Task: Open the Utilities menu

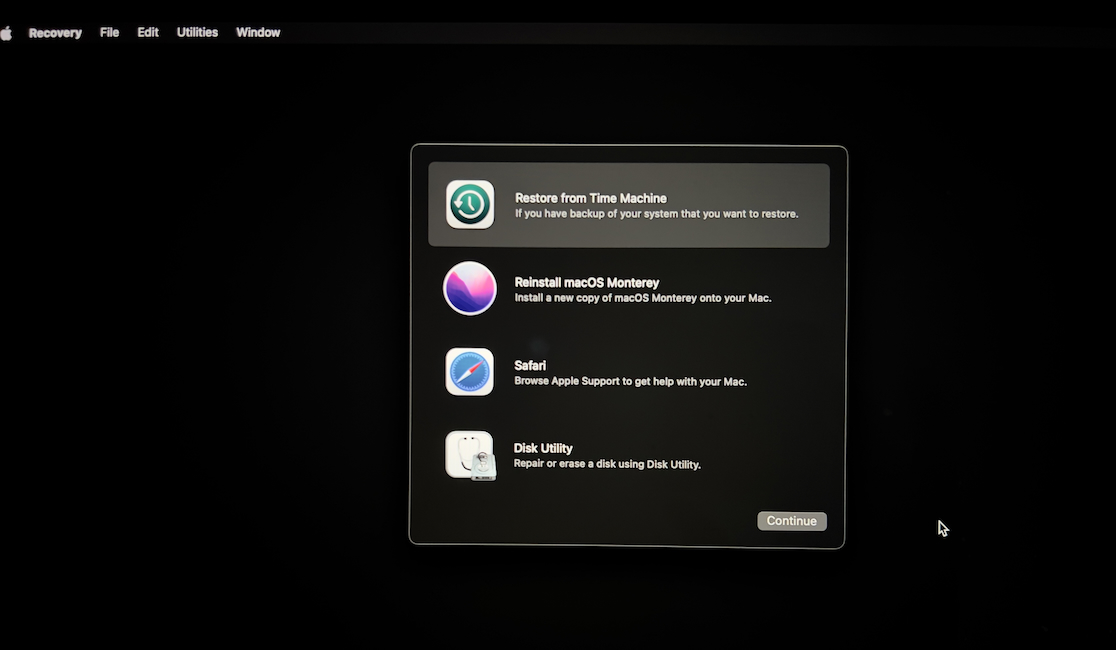Action: pos(197,32)
